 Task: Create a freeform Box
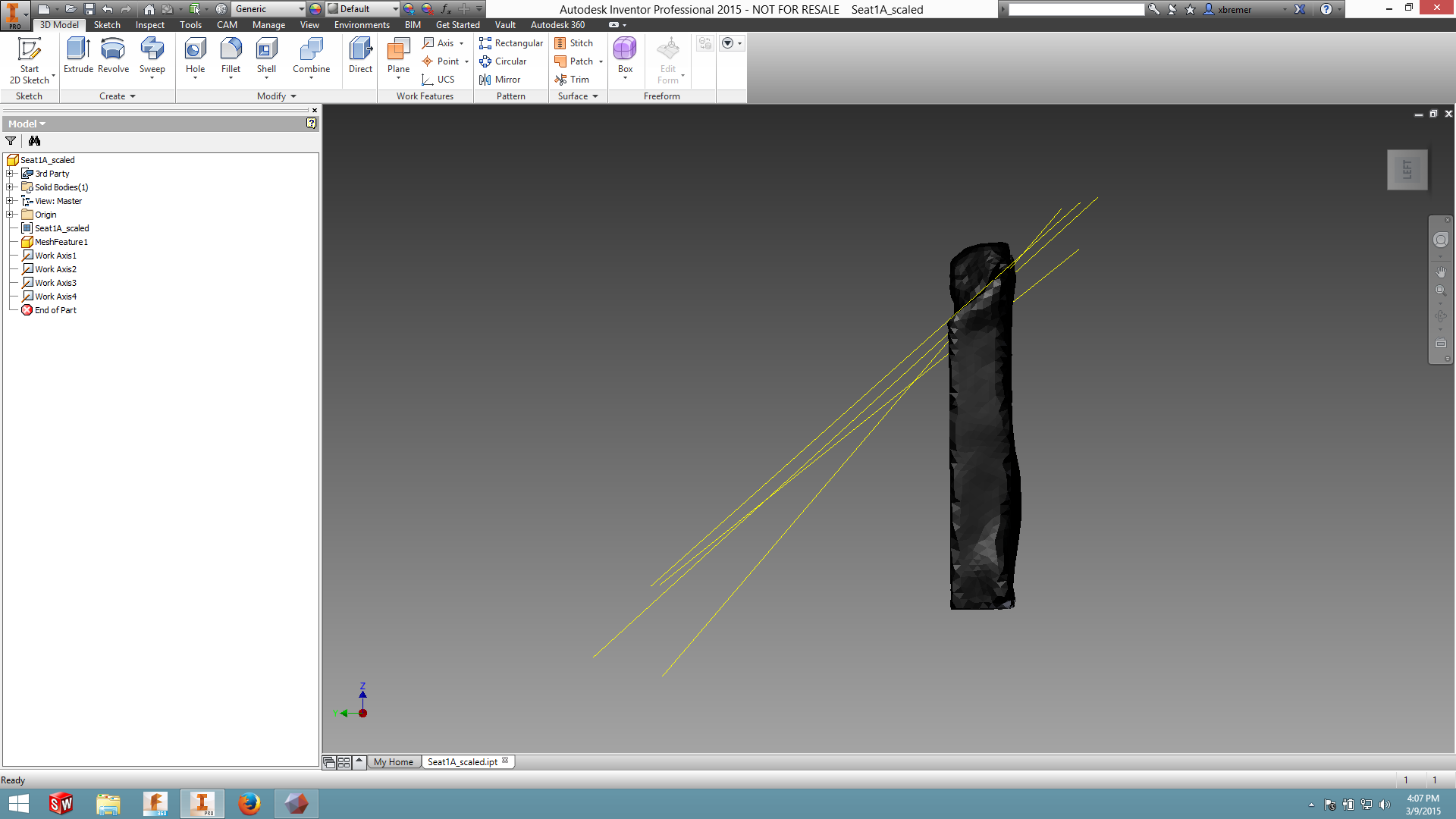tap(625, 56)
